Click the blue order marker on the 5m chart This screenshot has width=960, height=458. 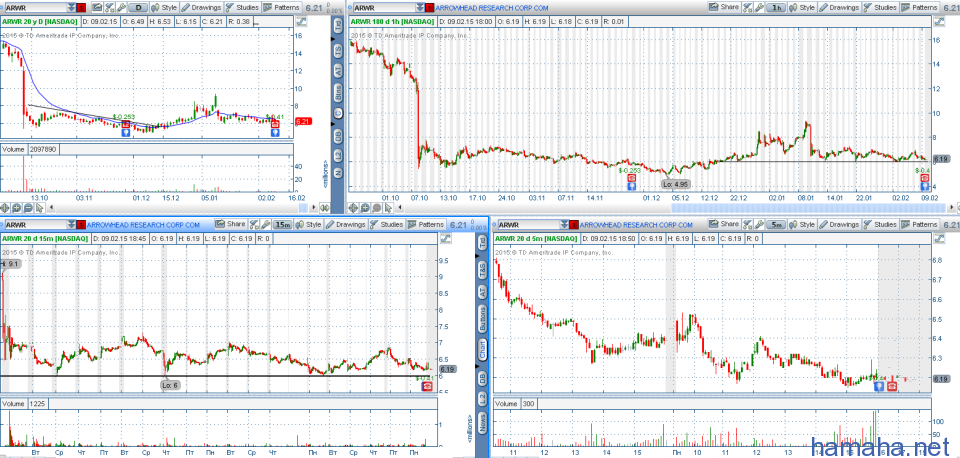point(879,386)
